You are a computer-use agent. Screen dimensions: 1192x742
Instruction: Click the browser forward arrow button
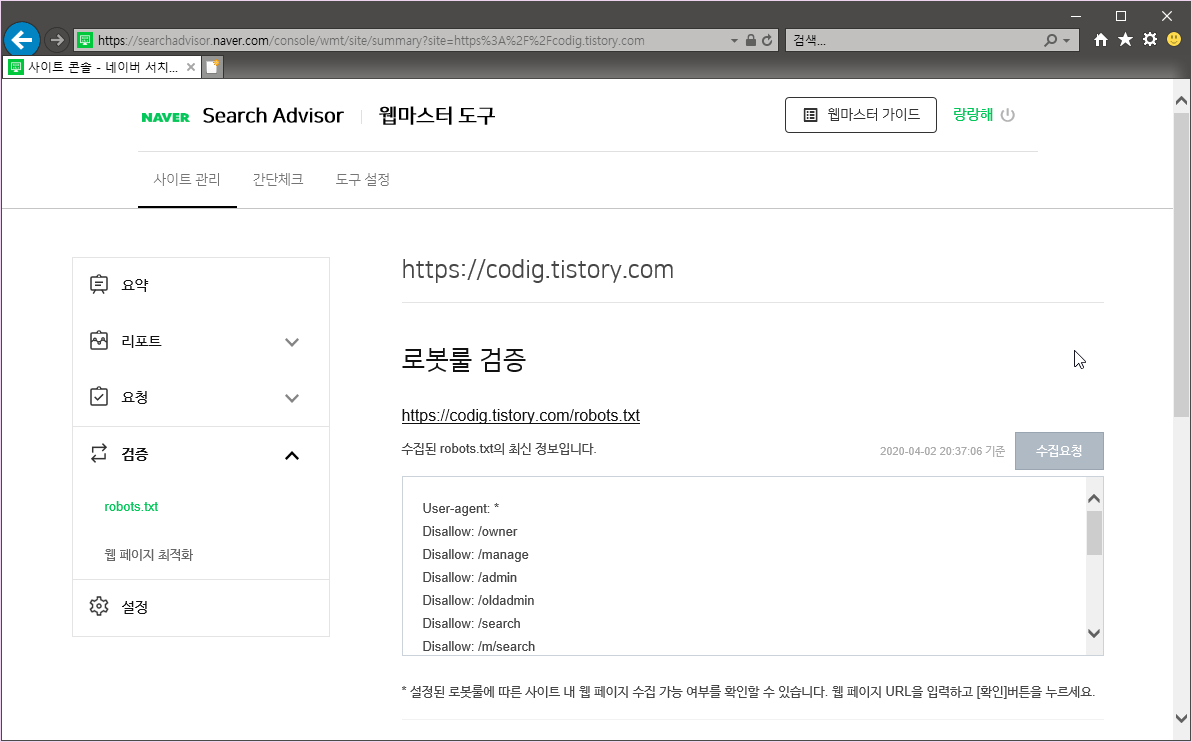tap(56, 40)
